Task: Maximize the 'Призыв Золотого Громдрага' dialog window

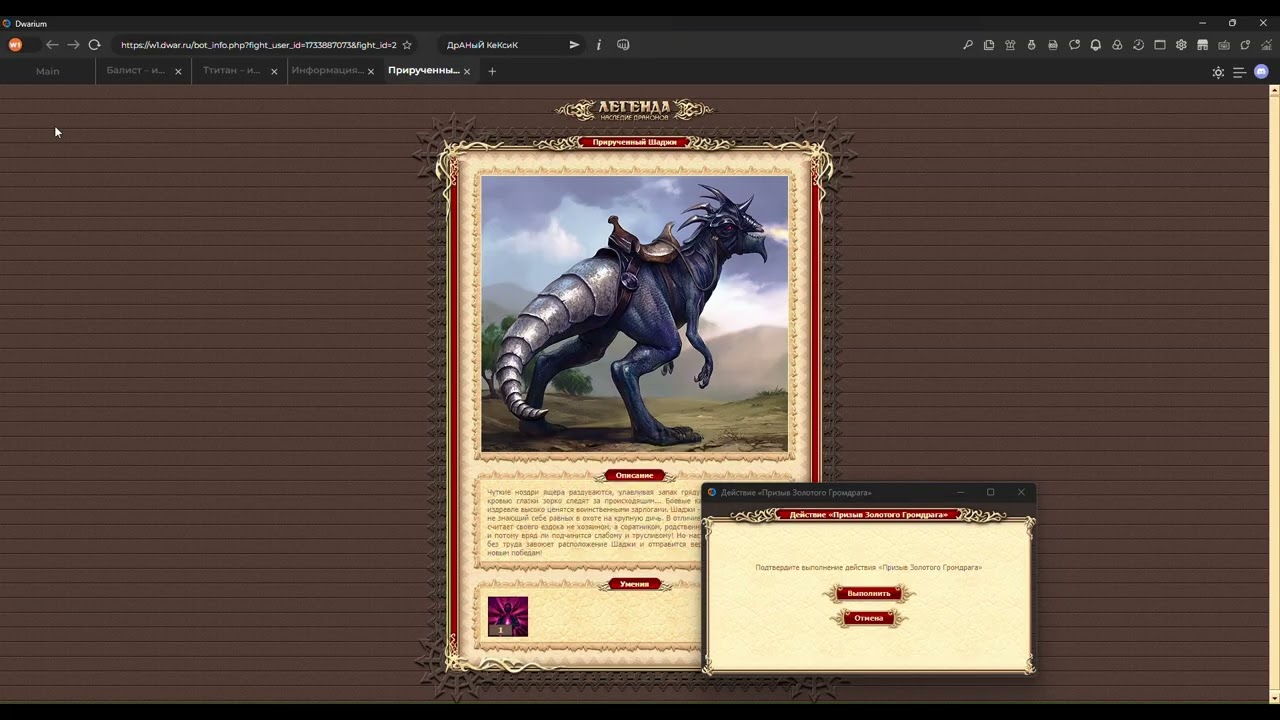Action: point(991,492)
